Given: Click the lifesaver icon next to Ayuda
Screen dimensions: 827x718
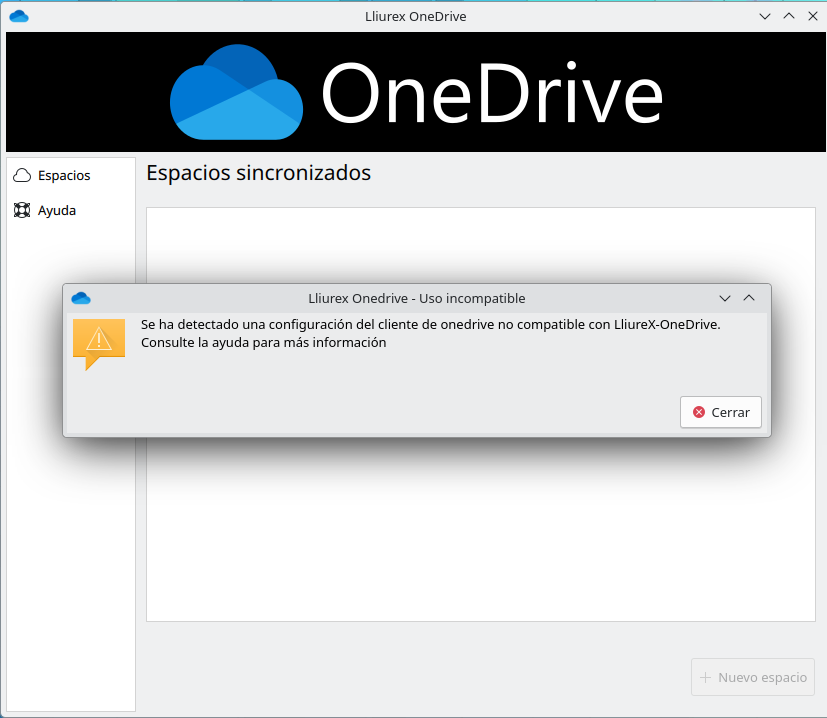Looking at the screenshot, I should pos(22,210).
